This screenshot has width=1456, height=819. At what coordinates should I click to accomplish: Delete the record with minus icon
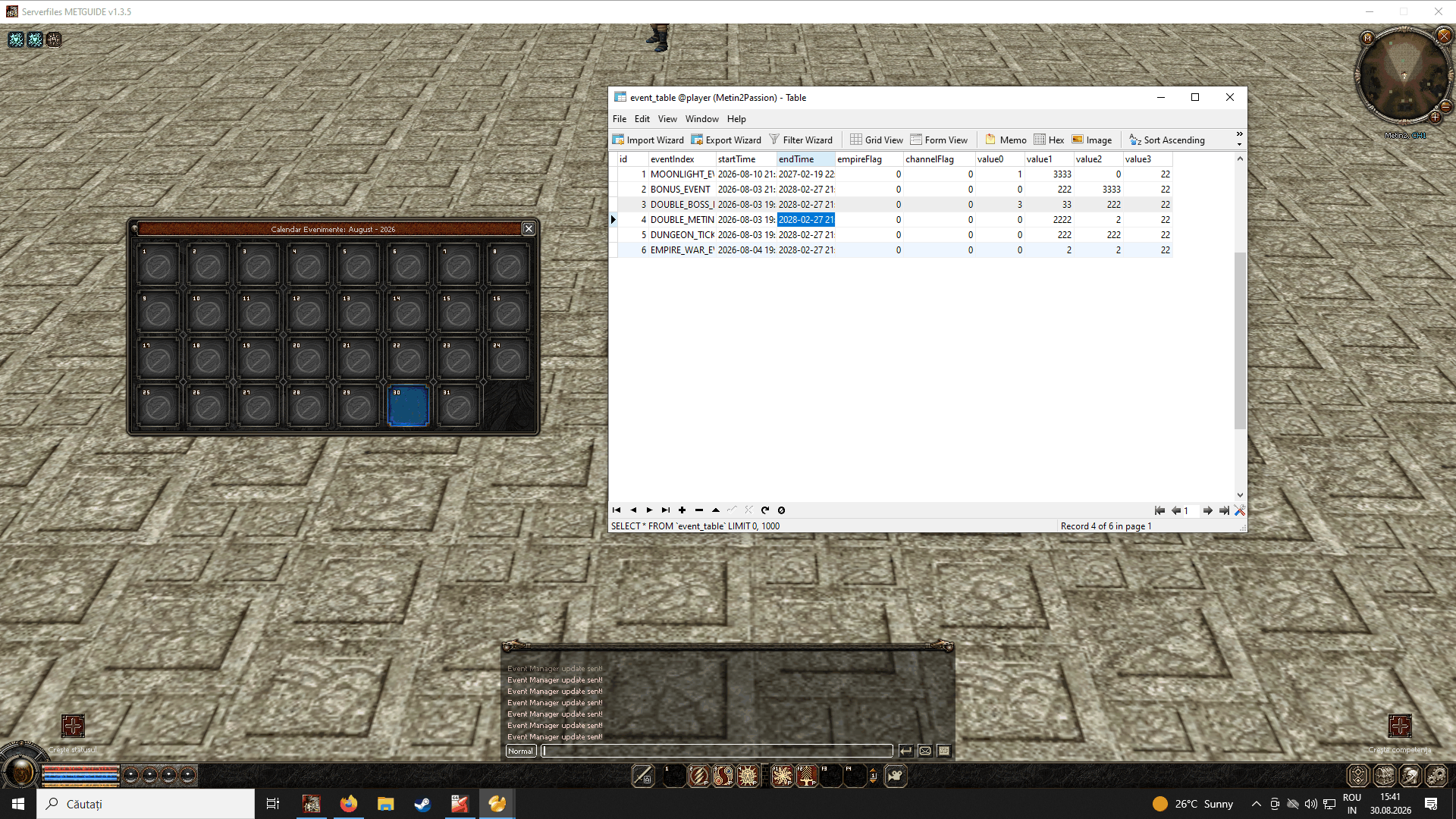[x=699, y=510]
